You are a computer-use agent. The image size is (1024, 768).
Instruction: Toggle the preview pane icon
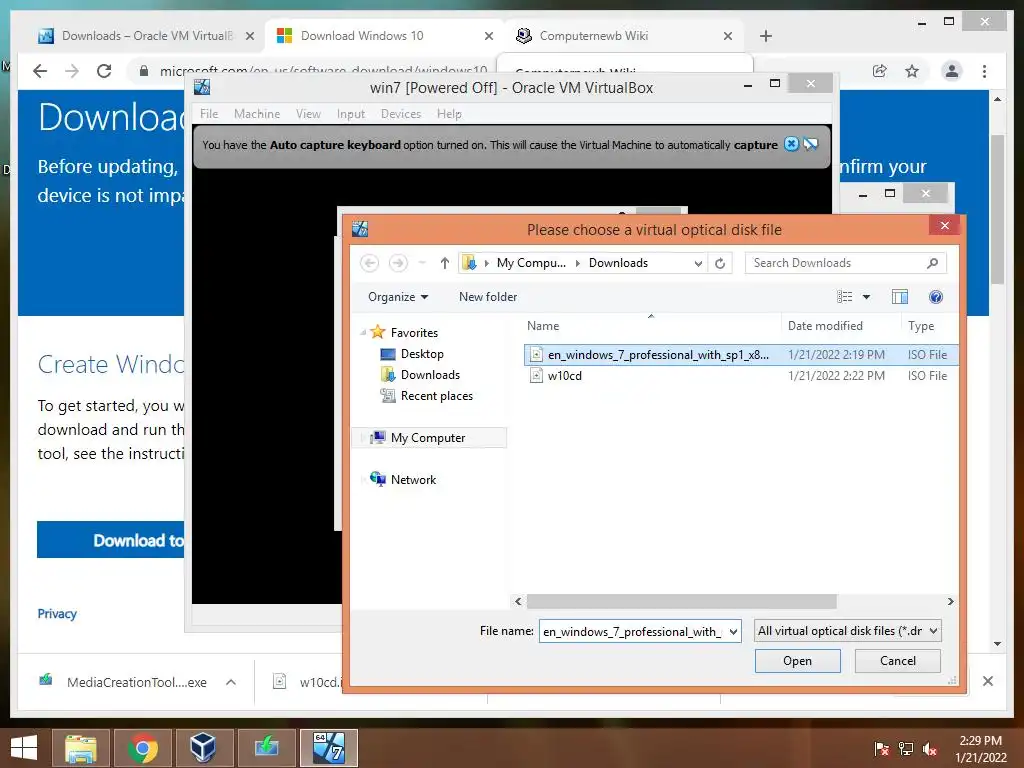point(899,297)
